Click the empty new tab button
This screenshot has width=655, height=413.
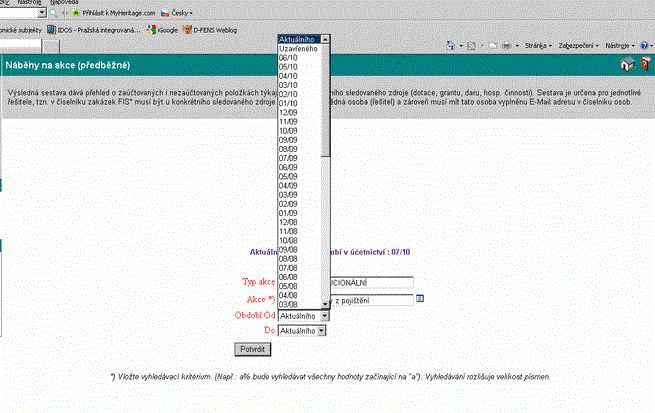pyautogui.click(x=51, y=46)
